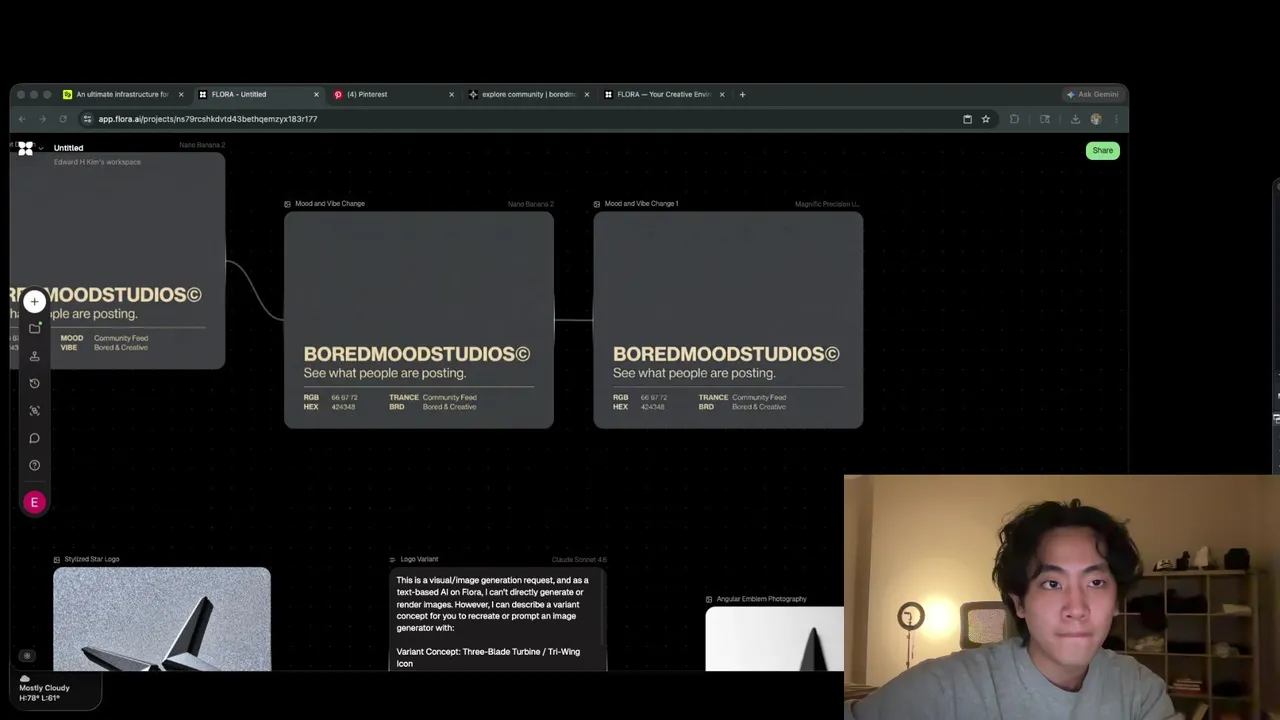Click the Untitled project title
1280x720 pixels.
tap(68, 148)
